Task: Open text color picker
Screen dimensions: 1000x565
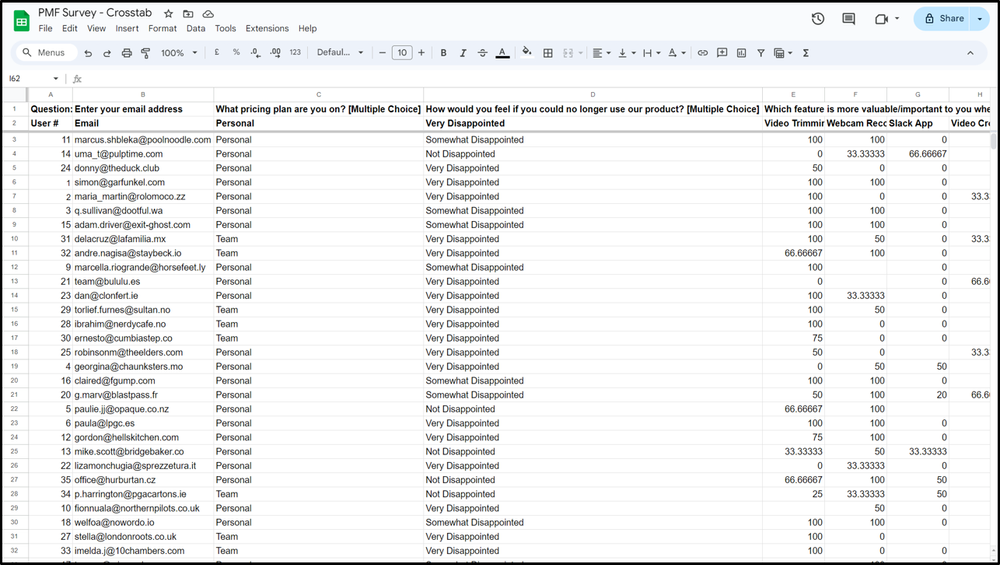Action: [503, 53]
